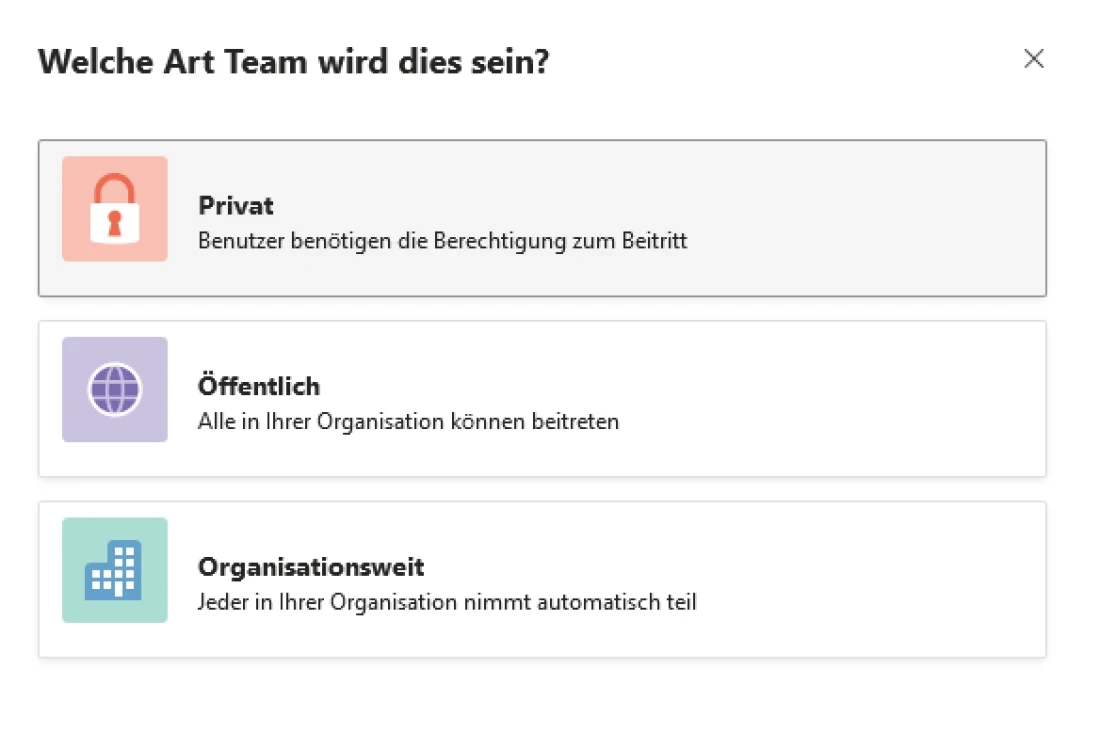Click the padlock symbol in the first option
Image resolution: width=1100 pixels, height=732 pixels.
[x=114, y=208]
